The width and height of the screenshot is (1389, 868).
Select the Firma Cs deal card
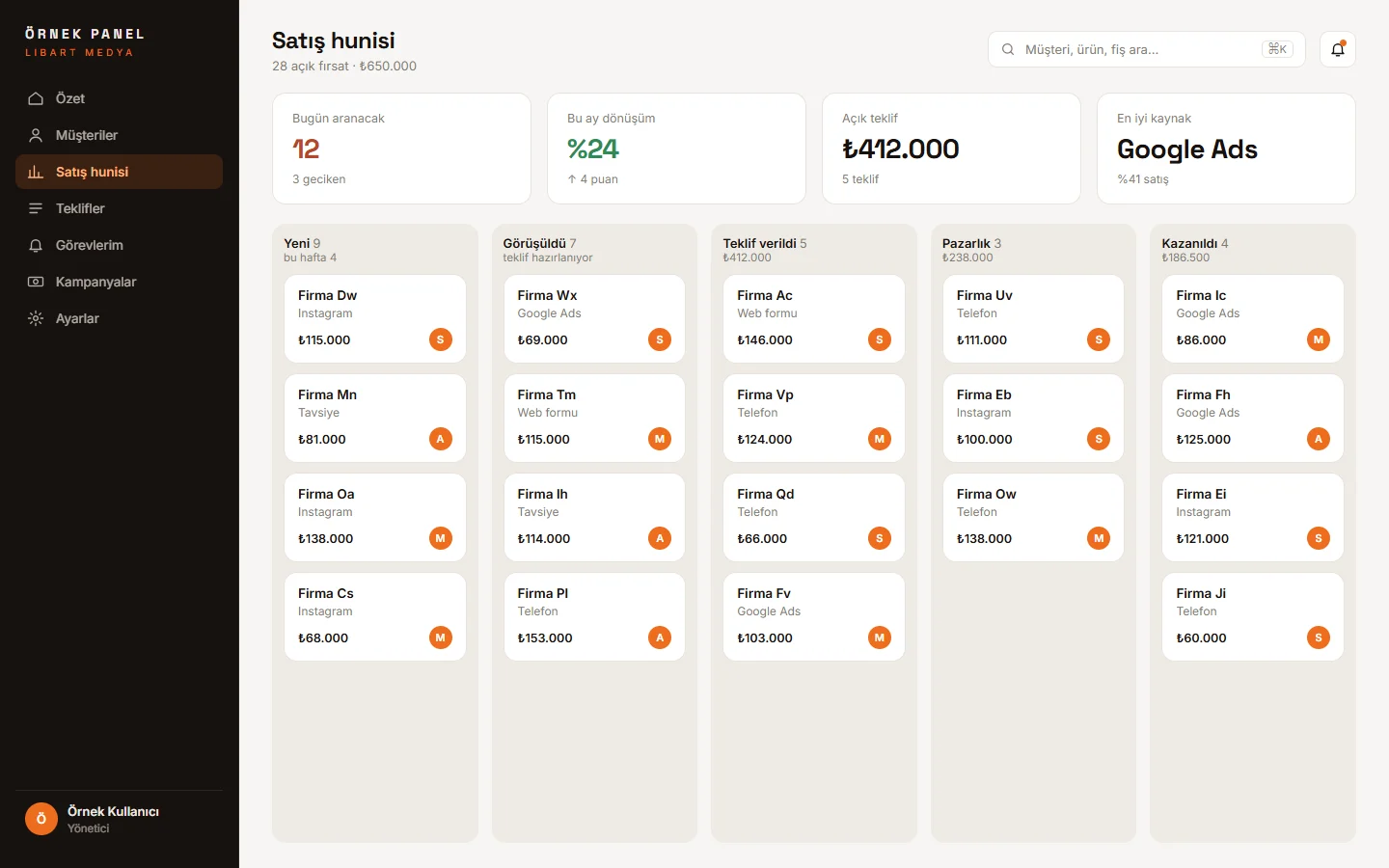tap(375, 617)
